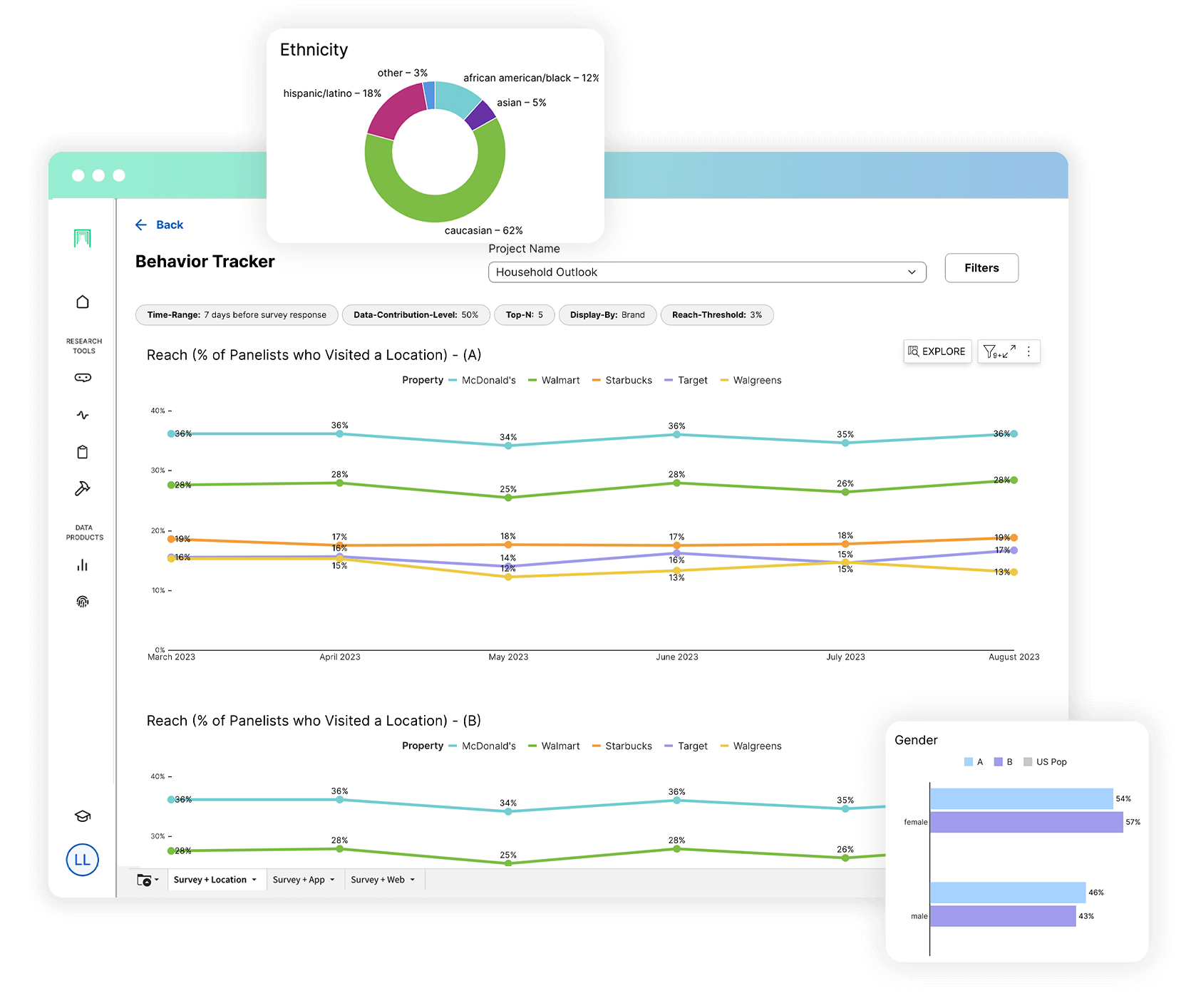
Task: Expand the Survey + App tab dropdown arrow
Action: 332,880
